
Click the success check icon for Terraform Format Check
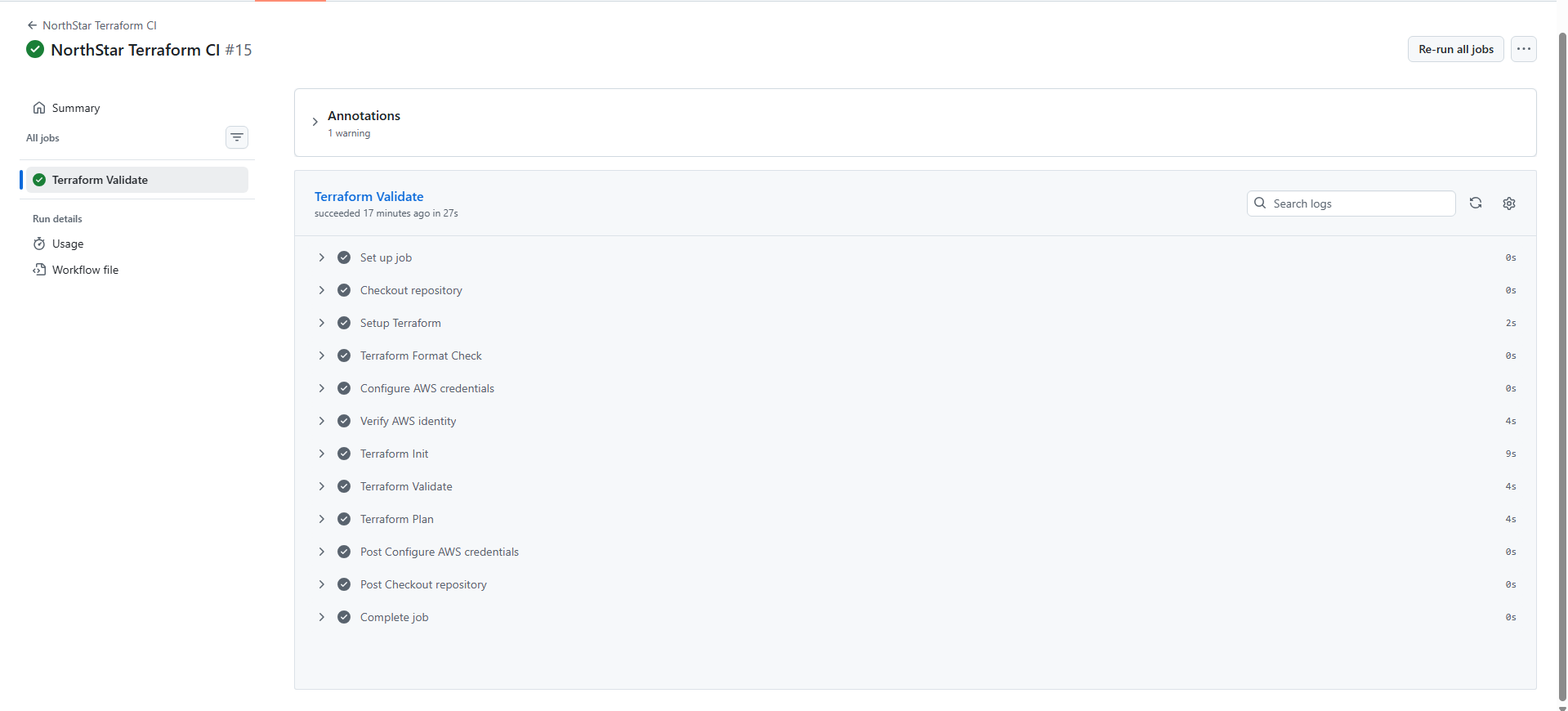point(344,355)
